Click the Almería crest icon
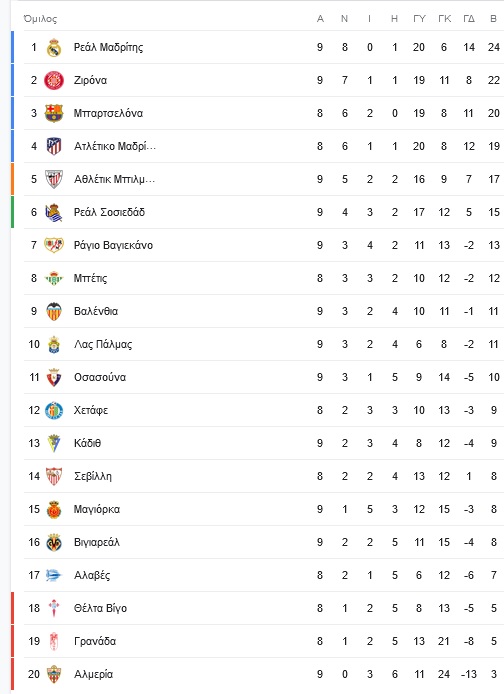This screenshot has width=504, height=694. tap(54, 674)
